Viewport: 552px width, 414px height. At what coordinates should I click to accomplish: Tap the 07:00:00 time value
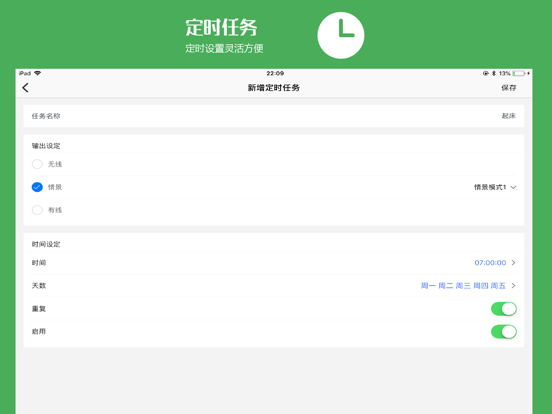(x=490, y=263)
